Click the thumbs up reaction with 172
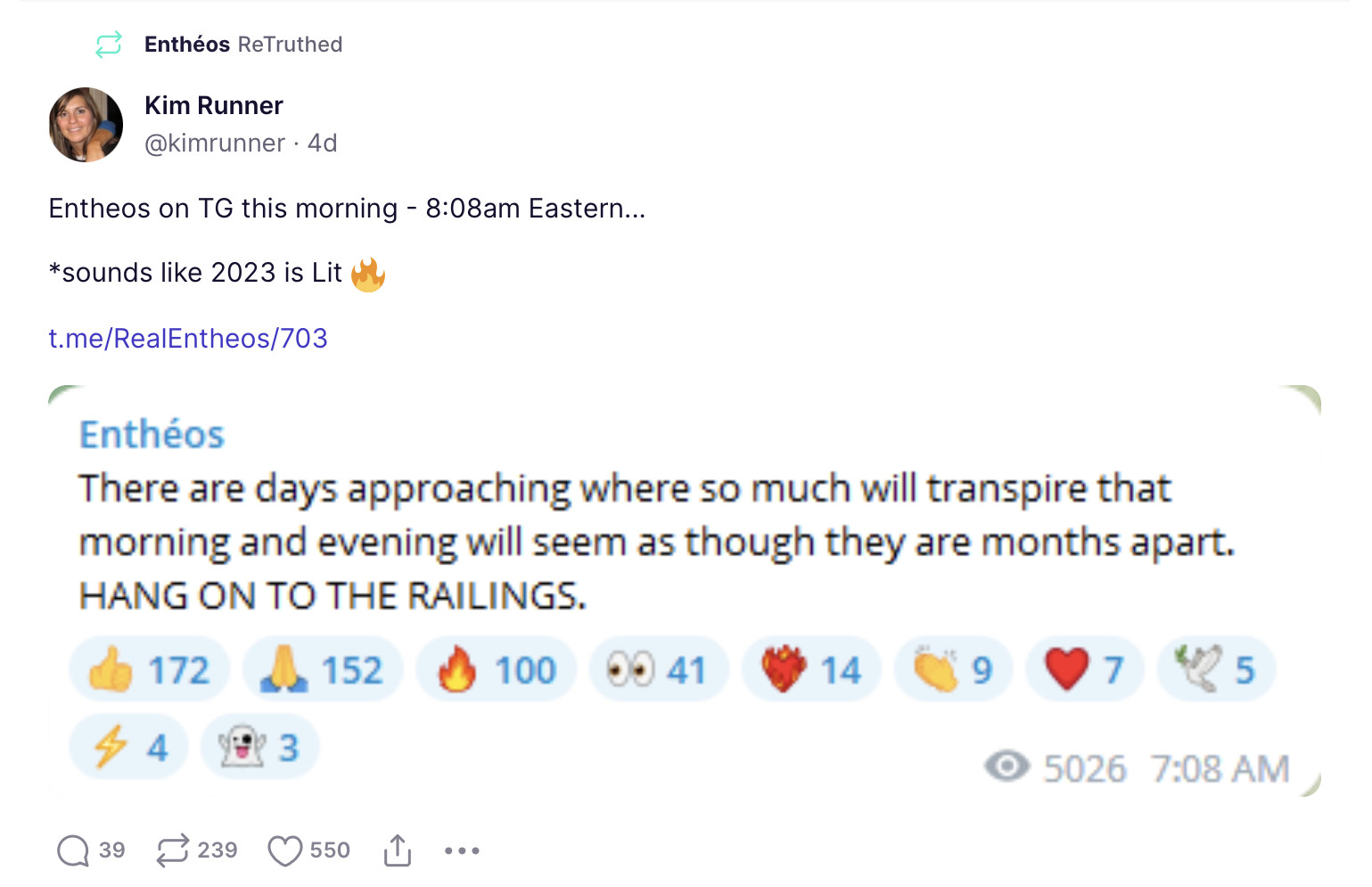The width and height of the screenshot is (1372, 887). click(x=149, y=670)
